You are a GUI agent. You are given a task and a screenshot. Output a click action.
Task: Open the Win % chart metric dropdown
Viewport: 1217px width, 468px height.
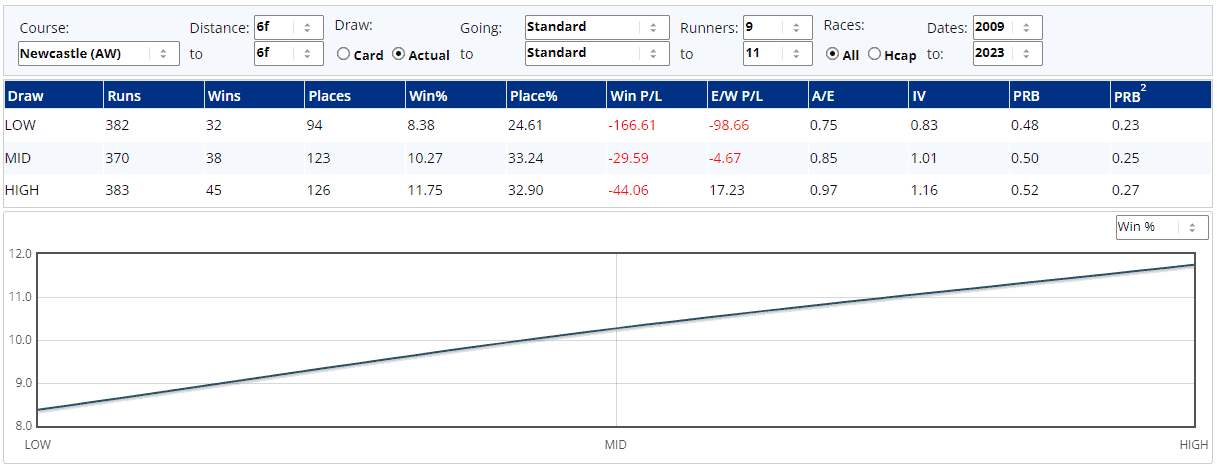point(1162,227)
